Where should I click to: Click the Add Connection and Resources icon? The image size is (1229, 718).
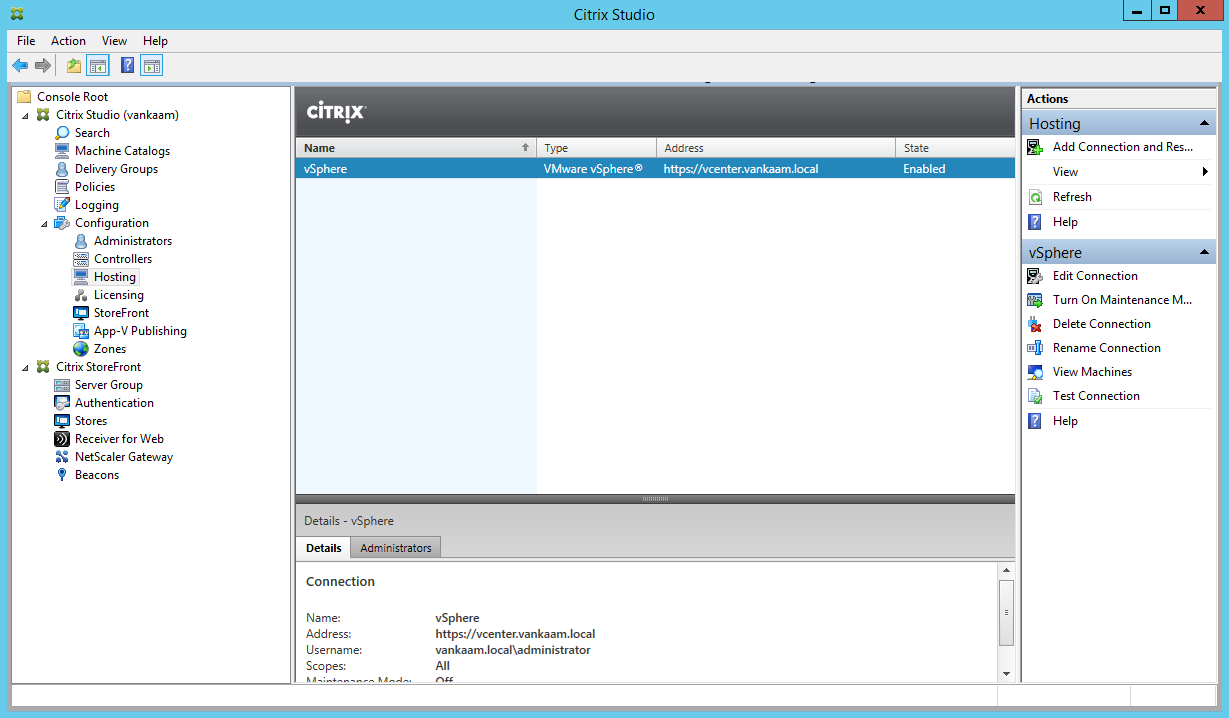(x=1035, y=147)
